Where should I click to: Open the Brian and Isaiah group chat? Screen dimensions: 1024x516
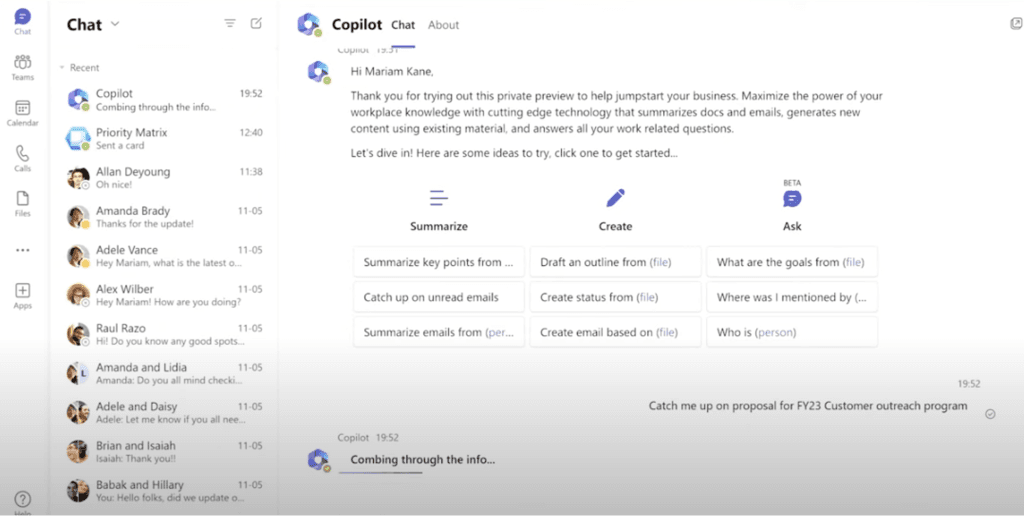(x=165, y=452)
